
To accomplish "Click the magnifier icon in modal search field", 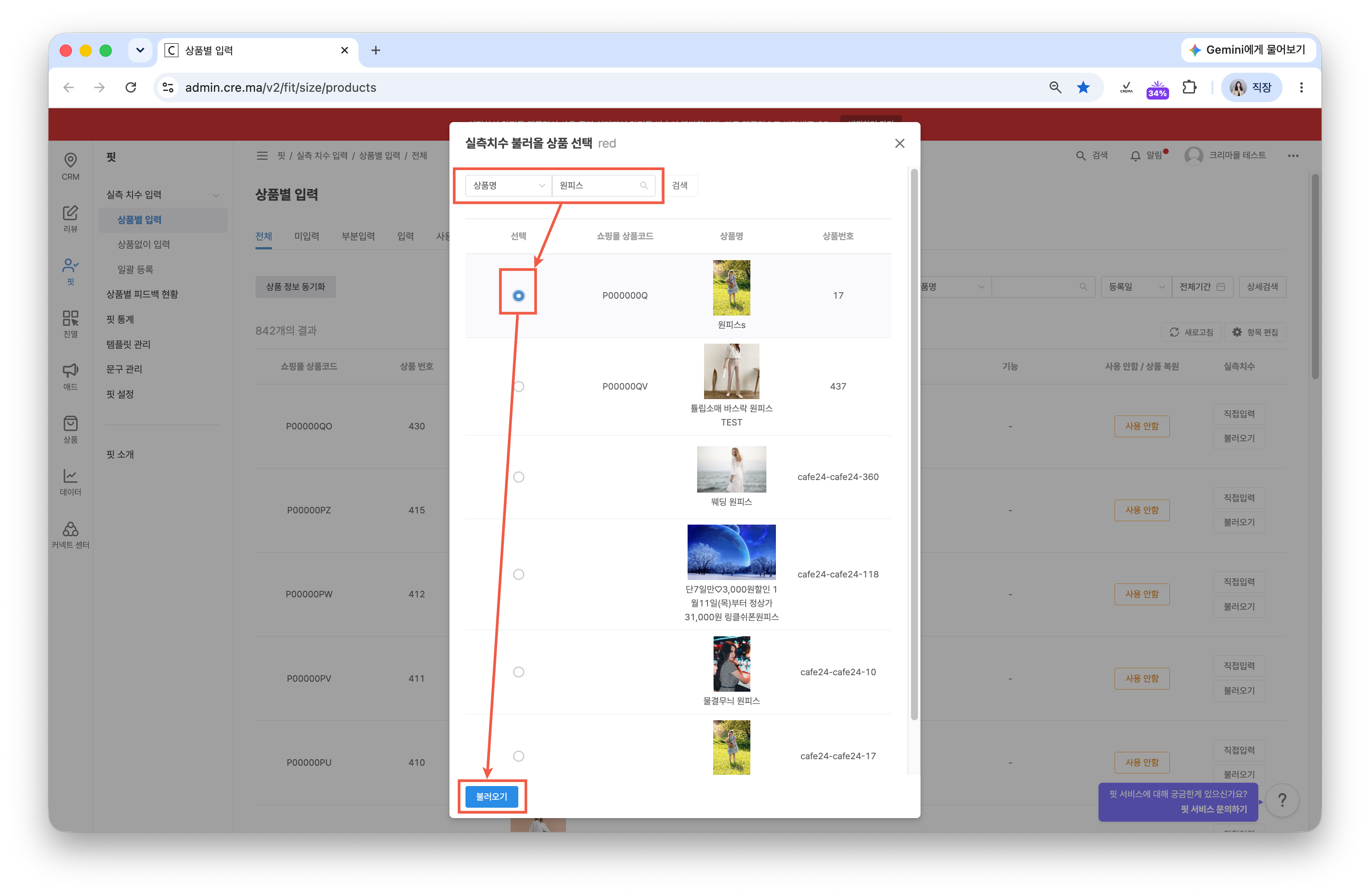I will click(643, 185).
